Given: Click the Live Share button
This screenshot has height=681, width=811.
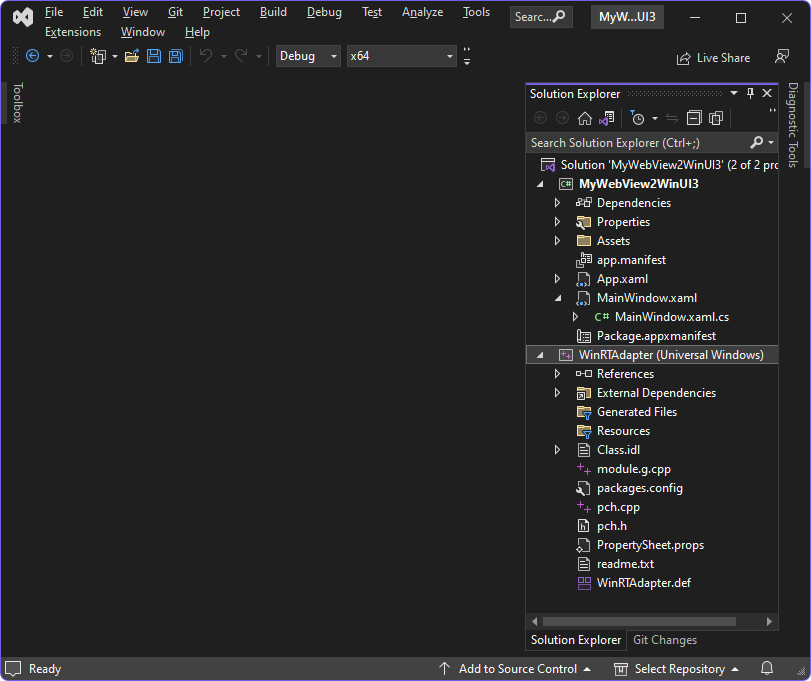Looking at the screenshot, I should coord(714,57).
